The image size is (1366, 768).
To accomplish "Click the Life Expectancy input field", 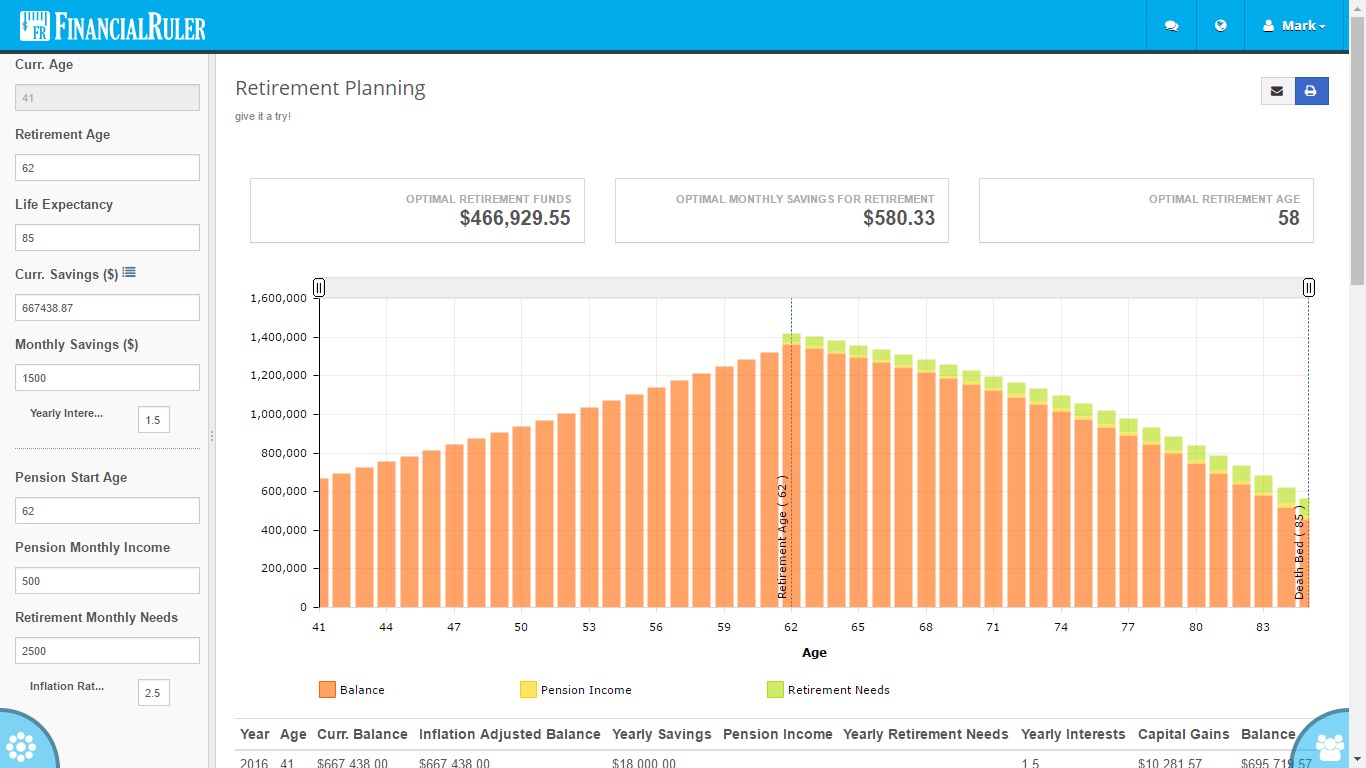I will [x=107, y=238].
